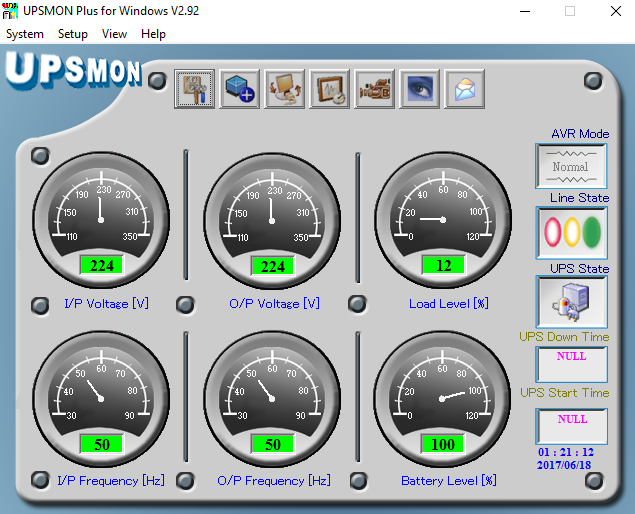635x514 pixels.
Task: Click the Load Level readout 12
Action: 443,266
